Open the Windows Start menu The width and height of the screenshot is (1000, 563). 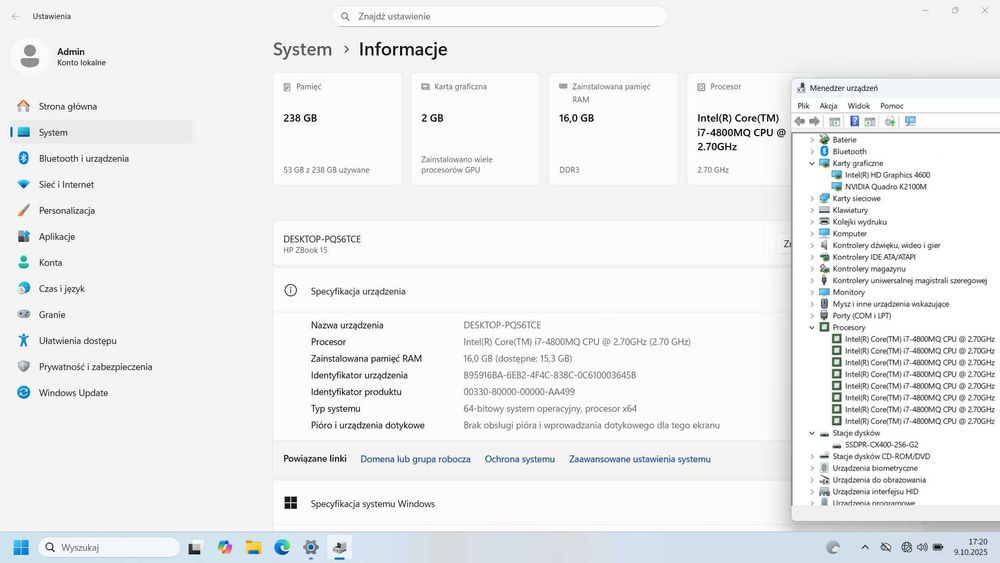20,547
